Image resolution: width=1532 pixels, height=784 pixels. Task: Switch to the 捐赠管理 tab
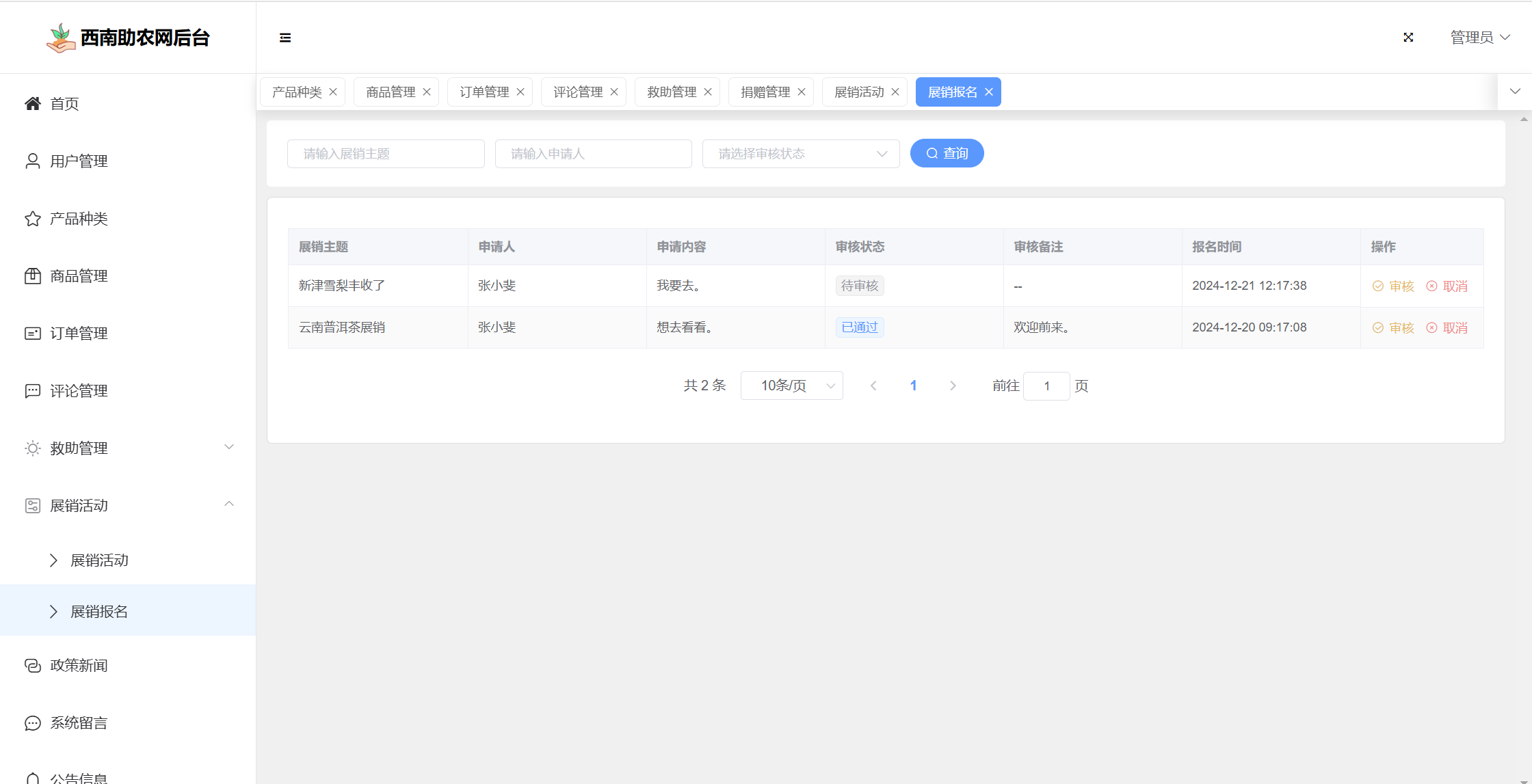765,92
